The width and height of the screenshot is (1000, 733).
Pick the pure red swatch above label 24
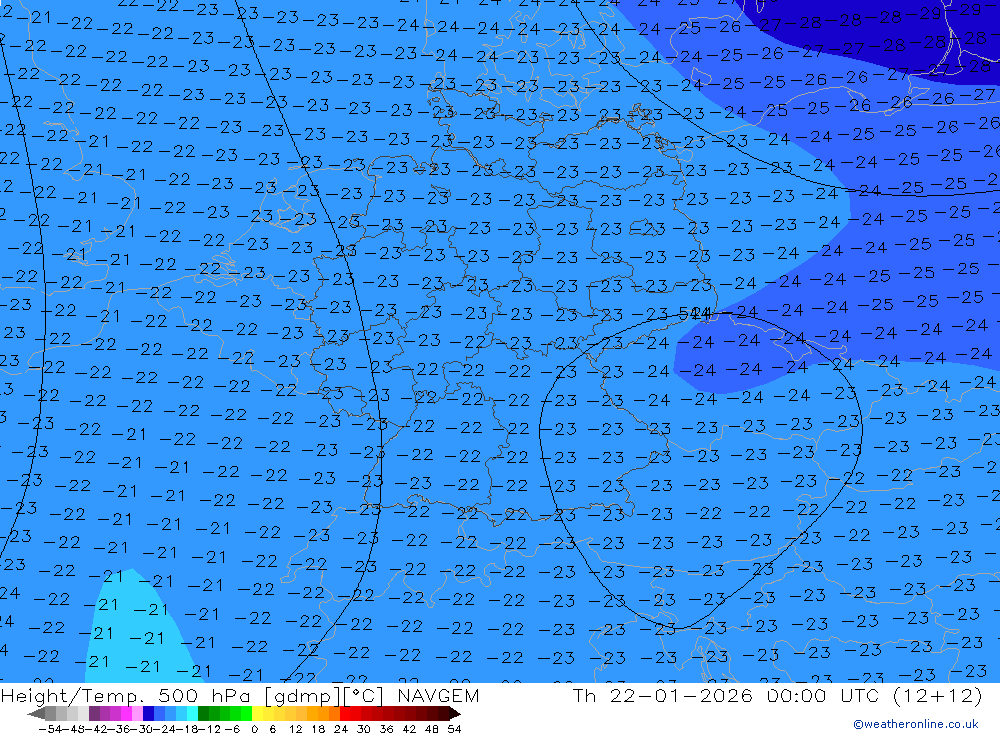(x=345, y=713)
